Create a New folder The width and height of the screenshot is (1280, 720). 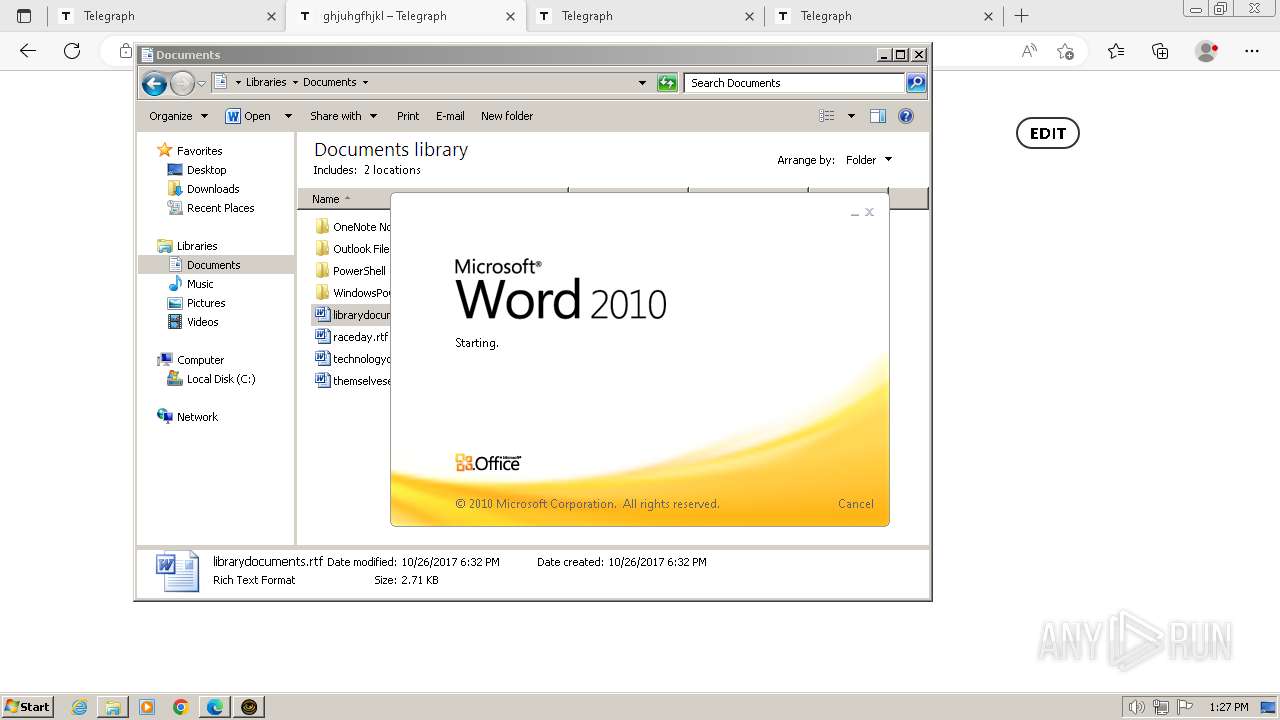click(x=507, y=116)
